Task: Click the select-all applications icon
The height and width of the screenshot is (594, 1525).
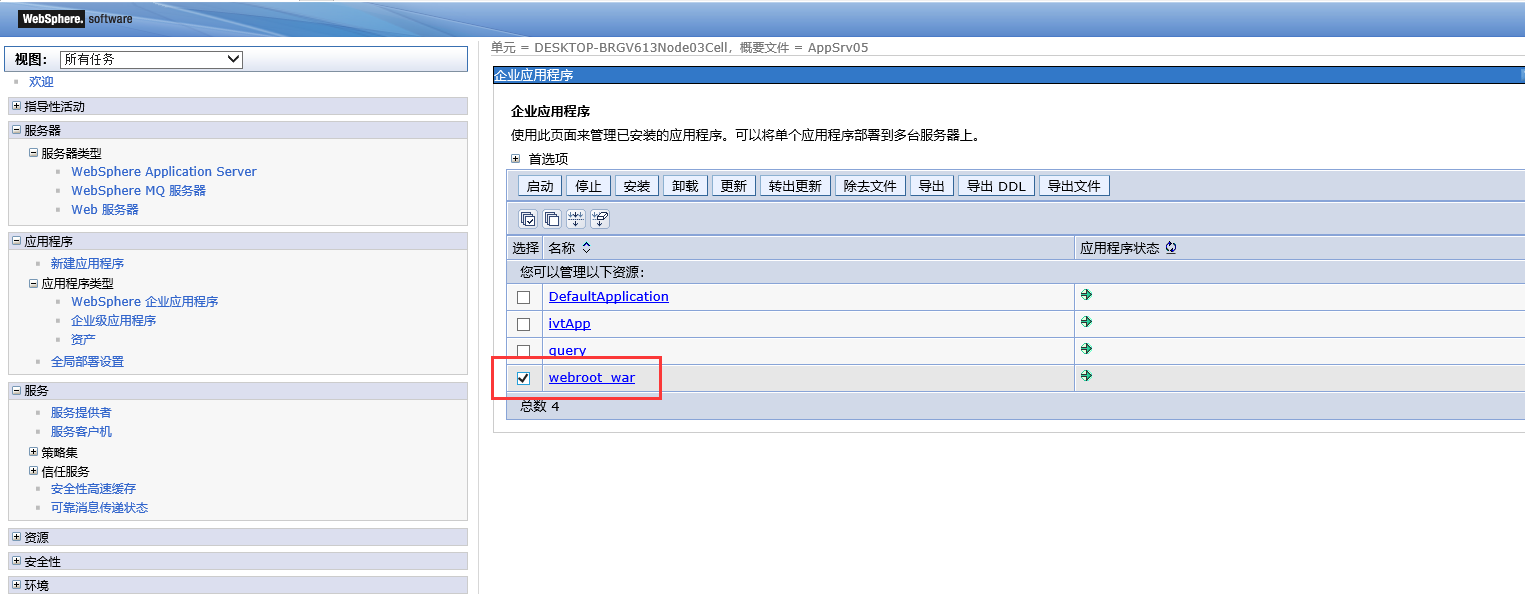Action: (528, 218)
